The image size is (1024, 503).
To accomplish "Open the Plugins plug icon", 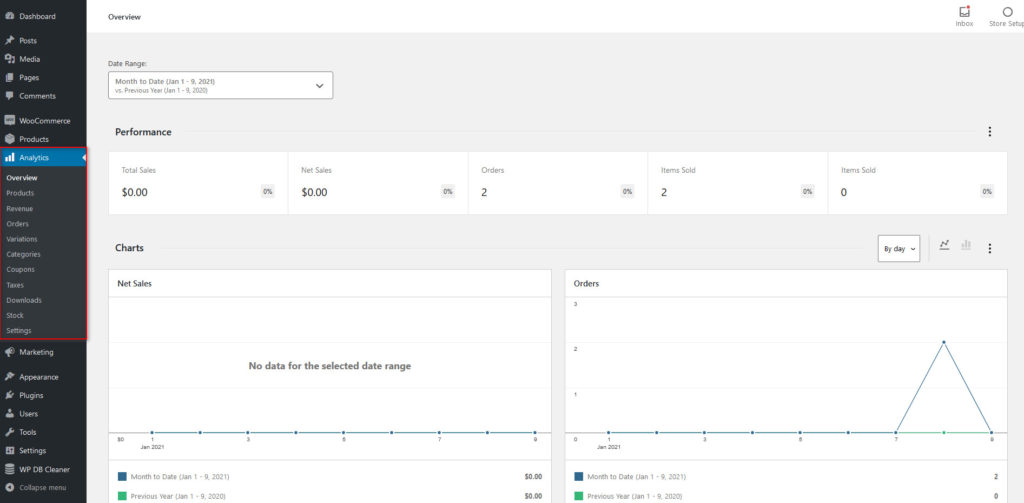I will point(10,395).
